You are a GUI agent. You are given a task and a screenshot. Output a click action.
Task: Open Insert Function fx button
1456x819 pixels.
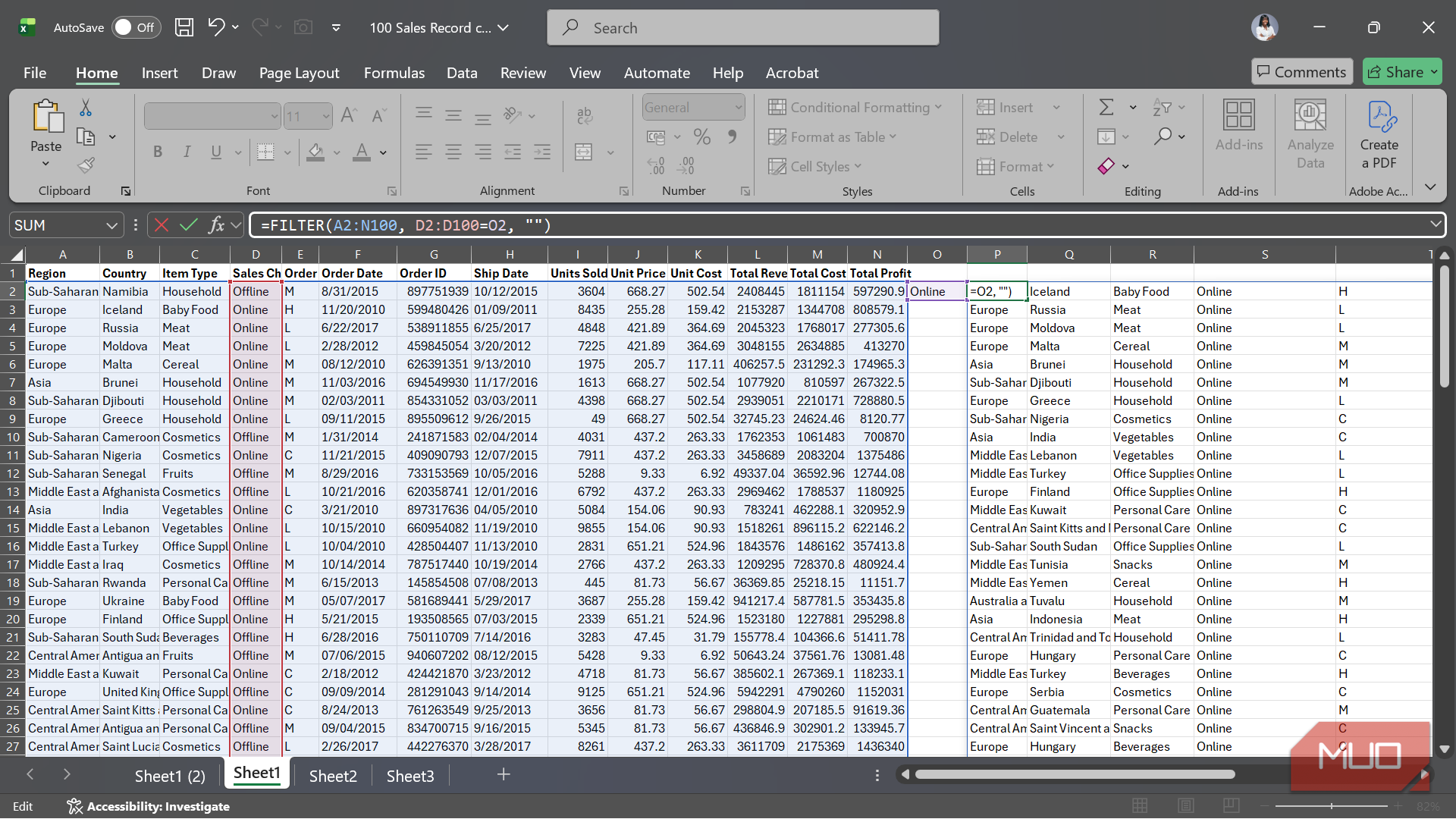pyautogui.click(x=216, y=225)
